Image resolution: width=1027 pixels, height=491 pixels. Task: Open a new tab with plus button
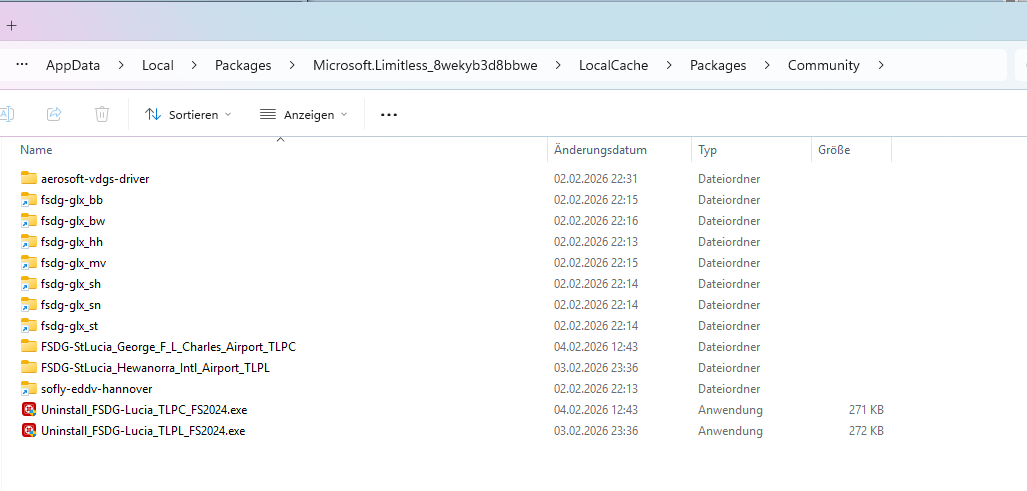[12, 25]
